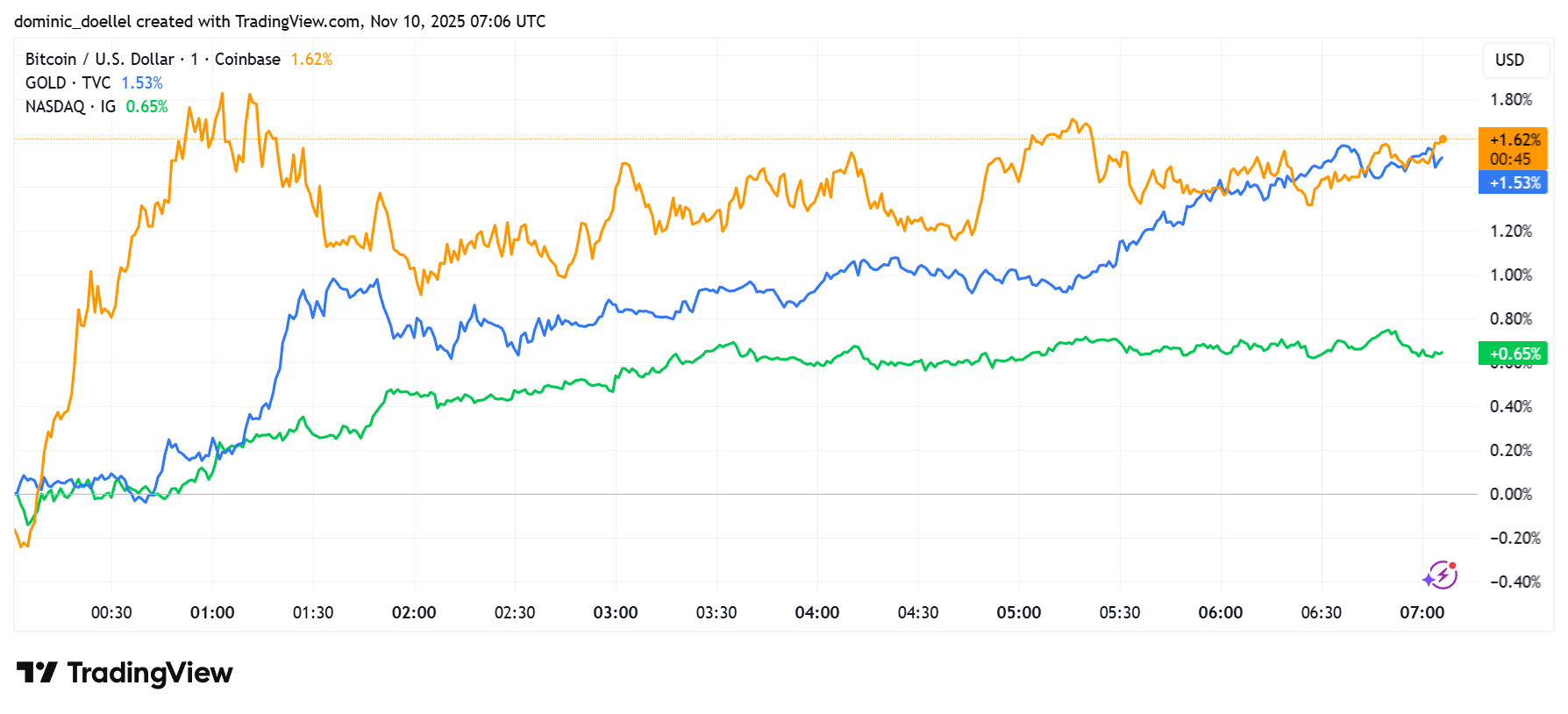Click the 07:00 time axis label
Screen dimensions: 1568x714
[x=1422, y=612]
